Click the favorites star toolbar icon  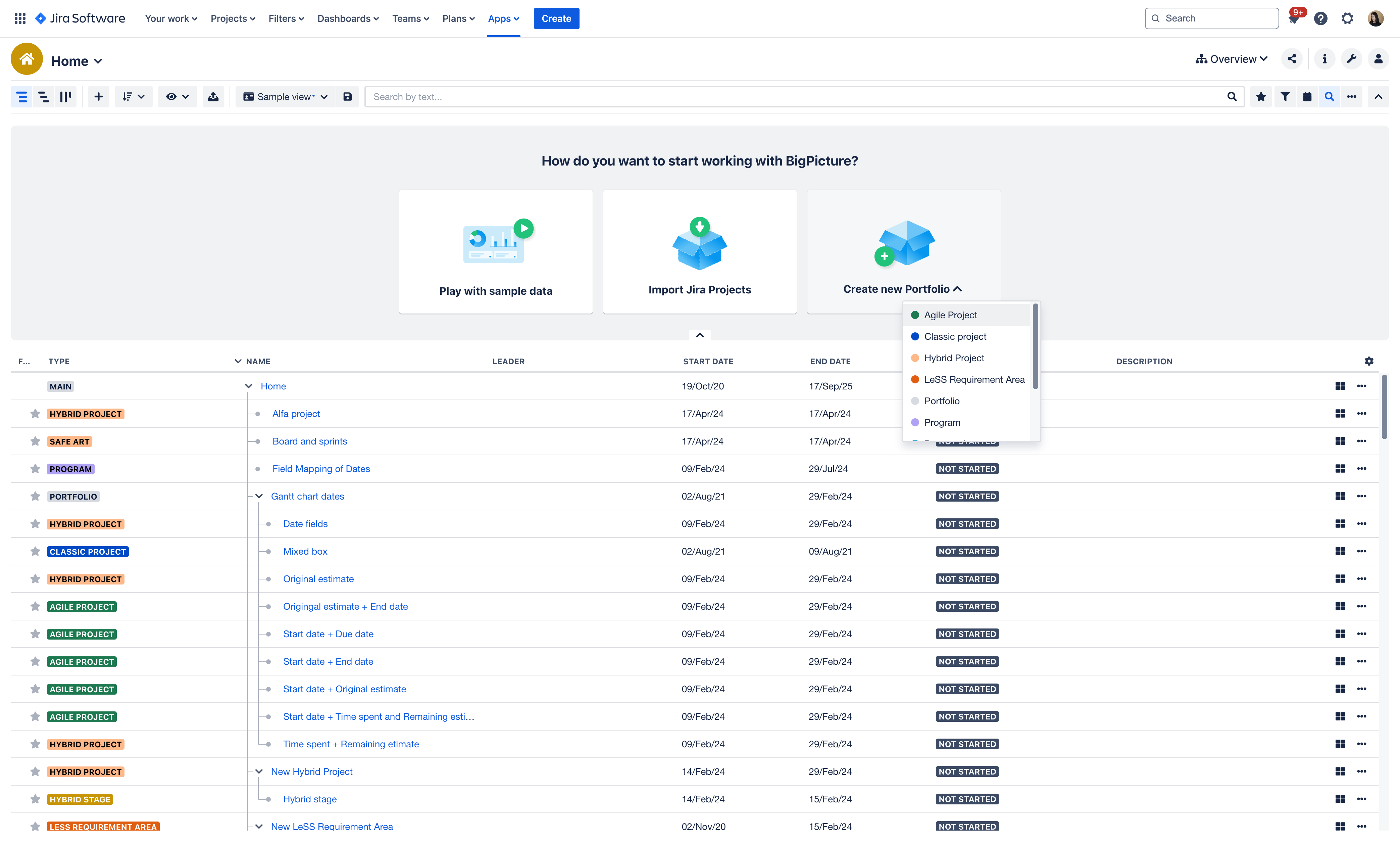coord(1260,96)
